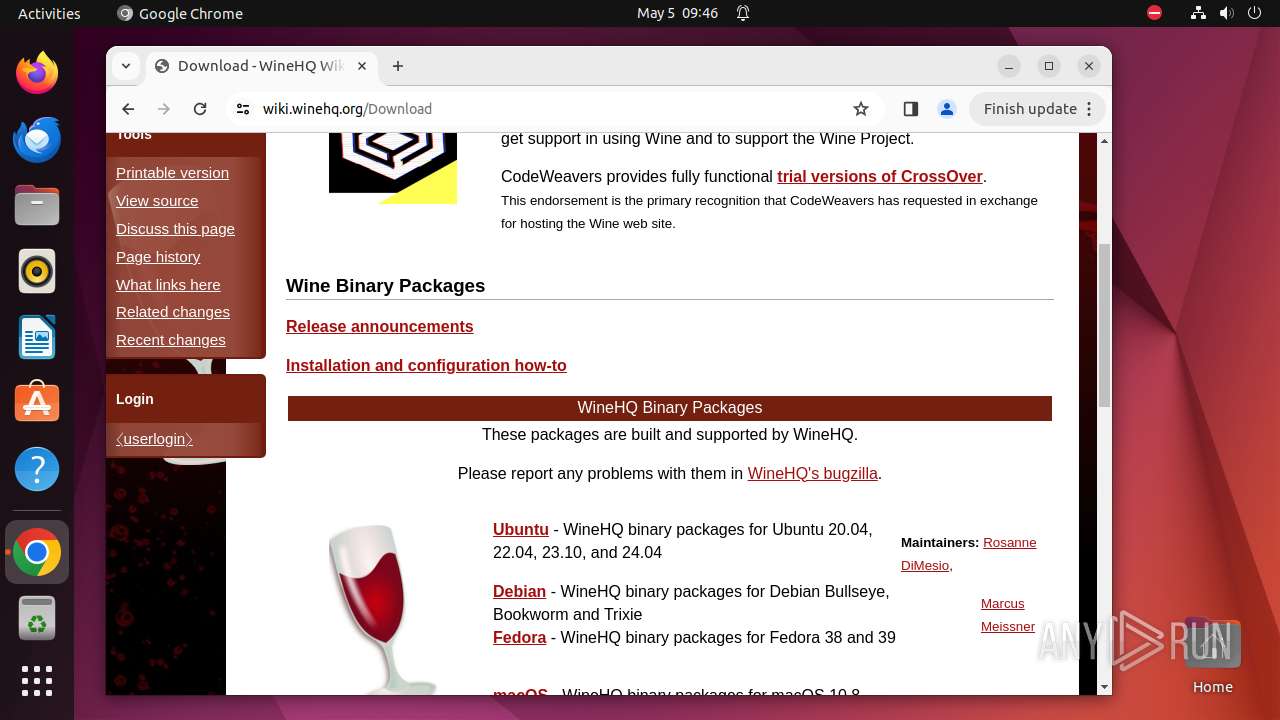Open the Trash icon in dock
Image resolution: width=1280 pixels, height=720 pixels.
37,617
